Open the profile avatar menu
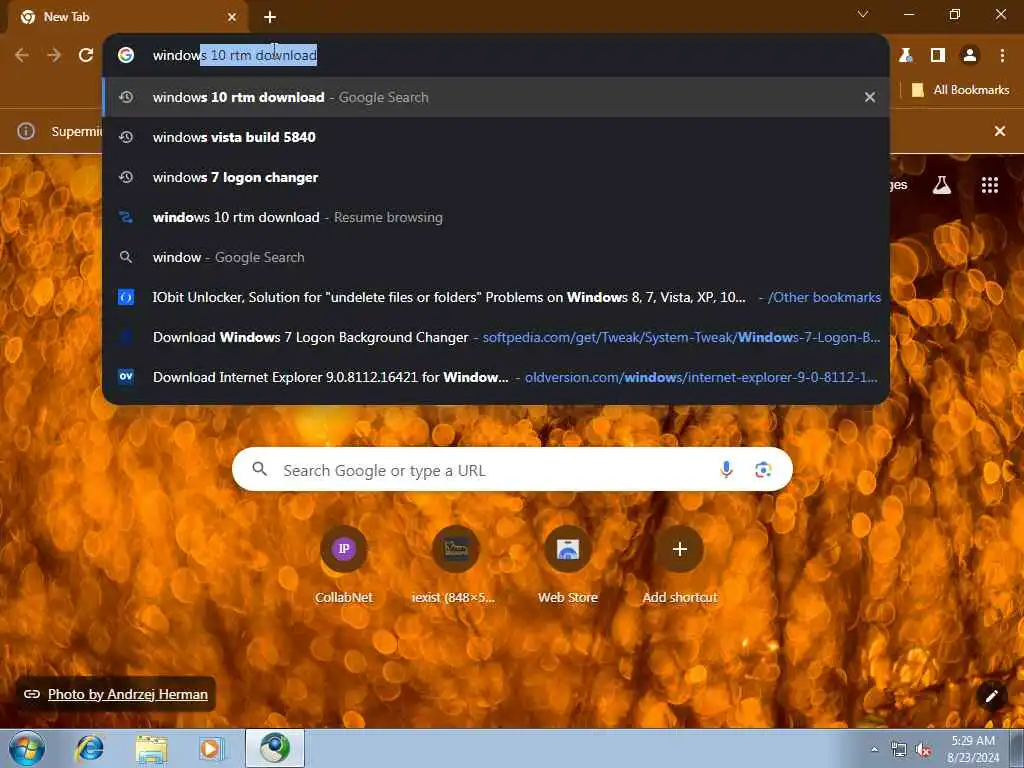This screenshot has width=1024, height=768. click(x=970, y=56)
